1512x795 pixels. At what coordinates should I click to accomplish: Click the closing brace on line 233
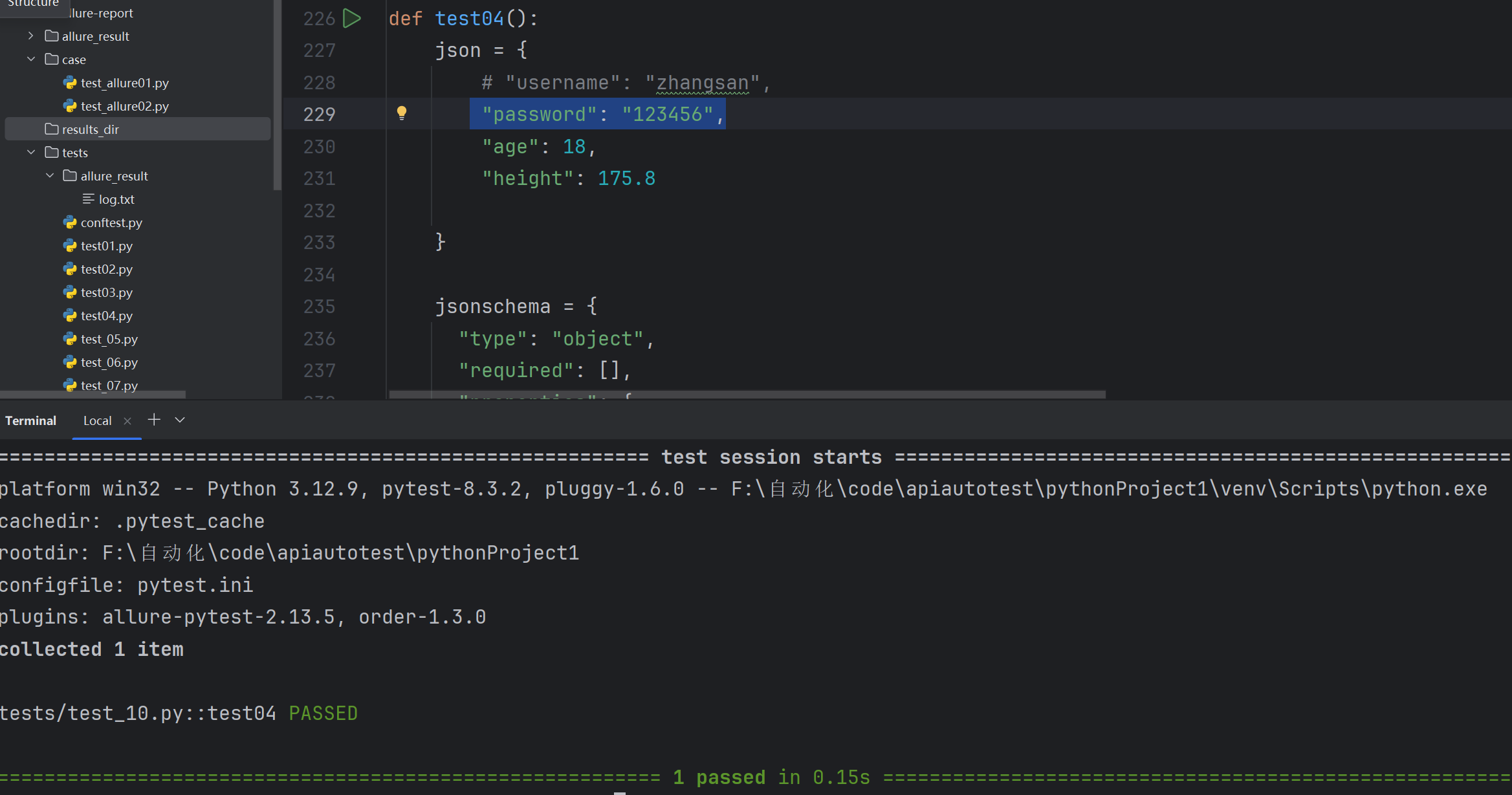440,241
